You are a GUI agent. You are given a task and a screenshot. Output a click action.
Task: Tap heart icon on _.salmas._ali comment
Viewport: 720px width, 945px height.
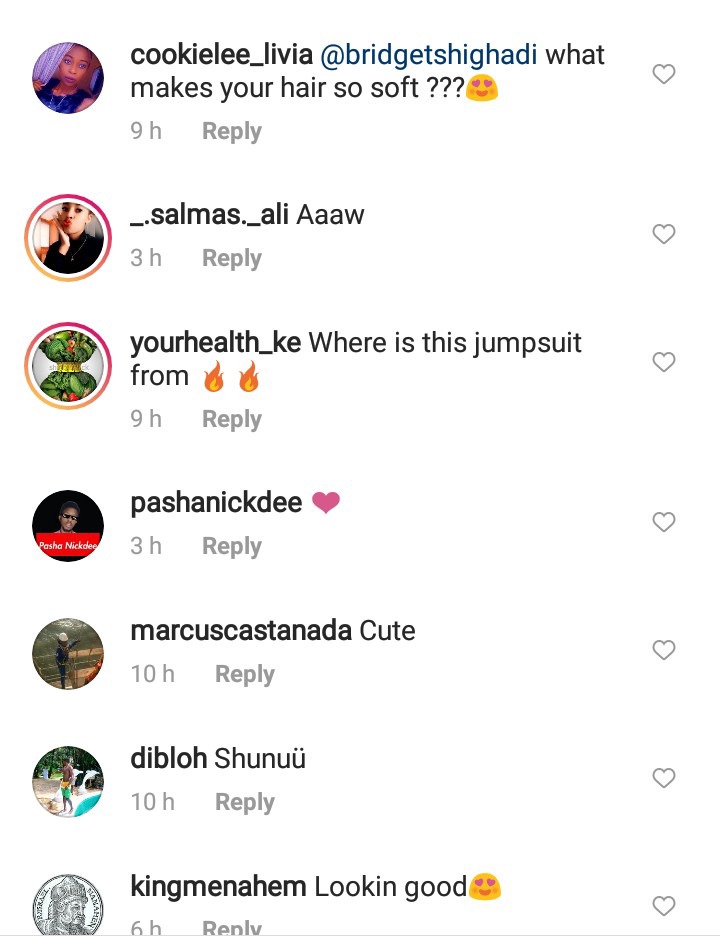663,234
